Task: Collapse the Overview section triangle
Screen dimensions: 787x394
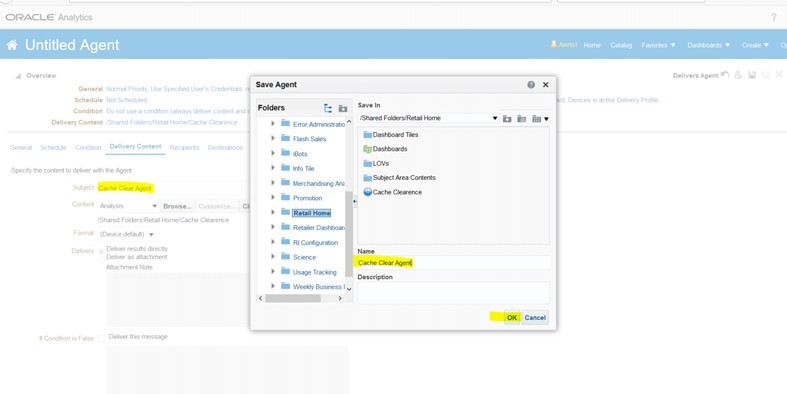Action: coord(18,76)
